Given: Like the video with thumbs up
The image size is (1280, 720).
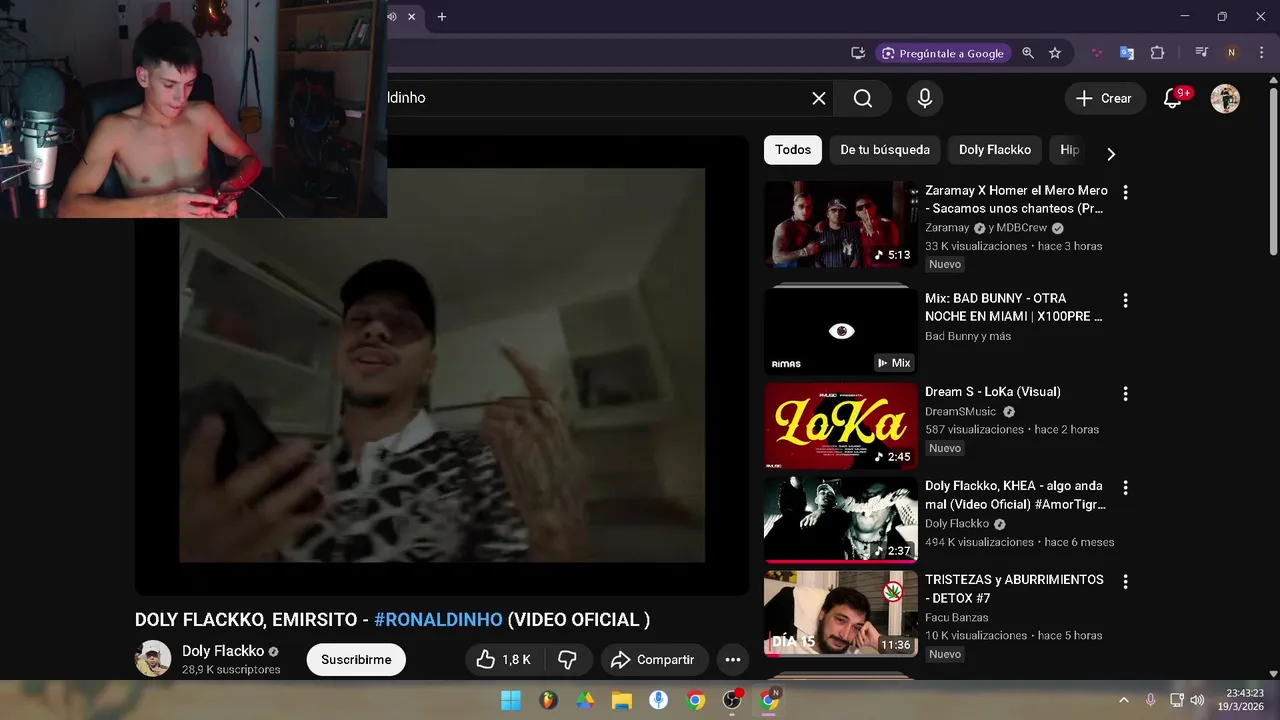Looking at the screenshot, I should pyautogui.click(x=503, y=659).
